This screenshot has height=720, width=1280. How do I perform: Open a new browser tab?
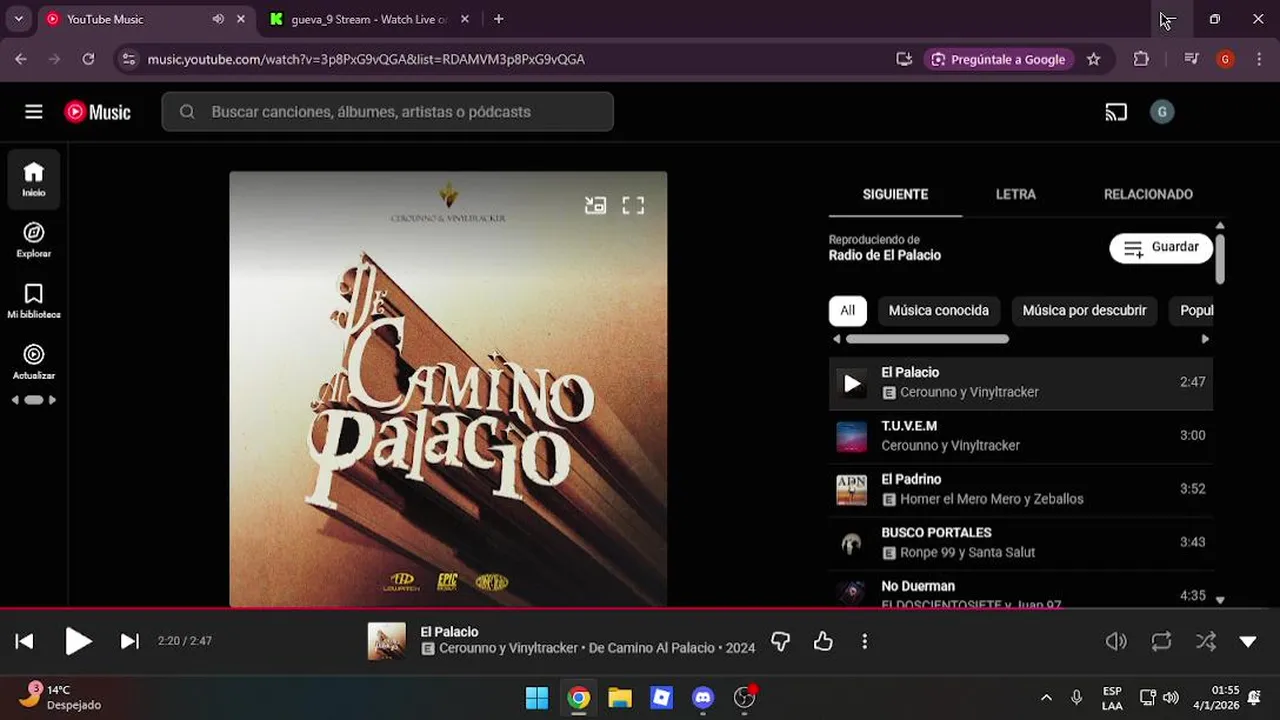[499, 19]
